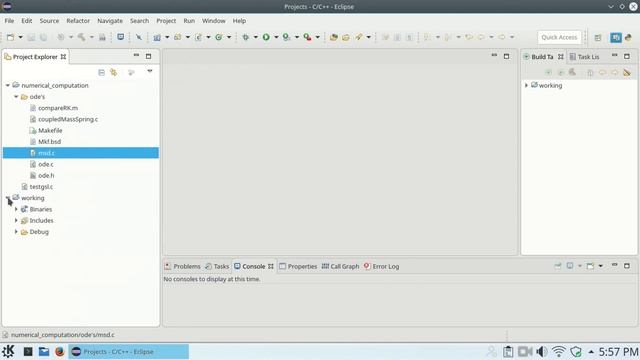This screenshot has height=360, width=640.
Task: Open Firefox from the taskbar
Action: point(60,351)
